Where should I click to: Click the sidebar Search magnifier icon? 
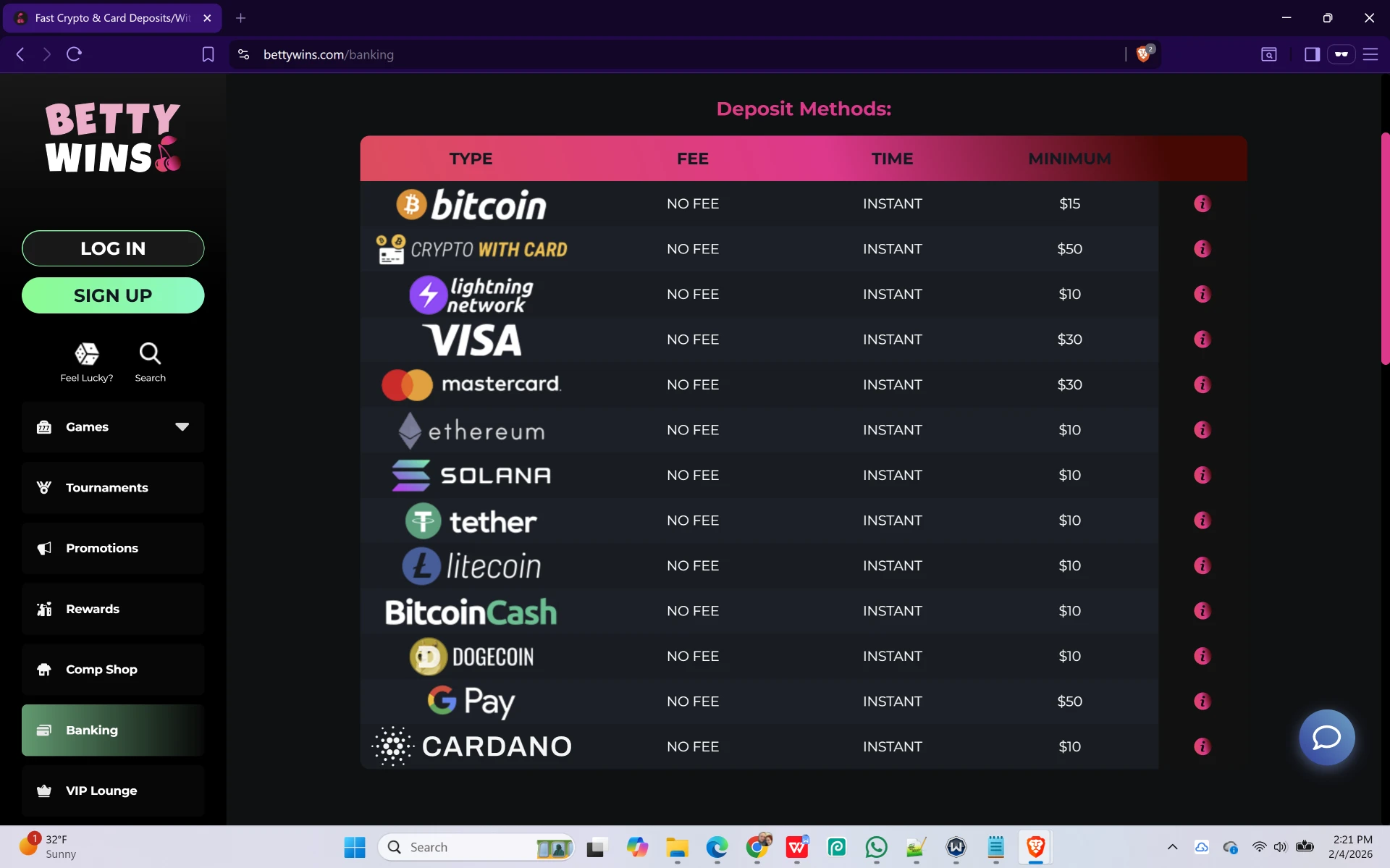[x=150, y=354]
